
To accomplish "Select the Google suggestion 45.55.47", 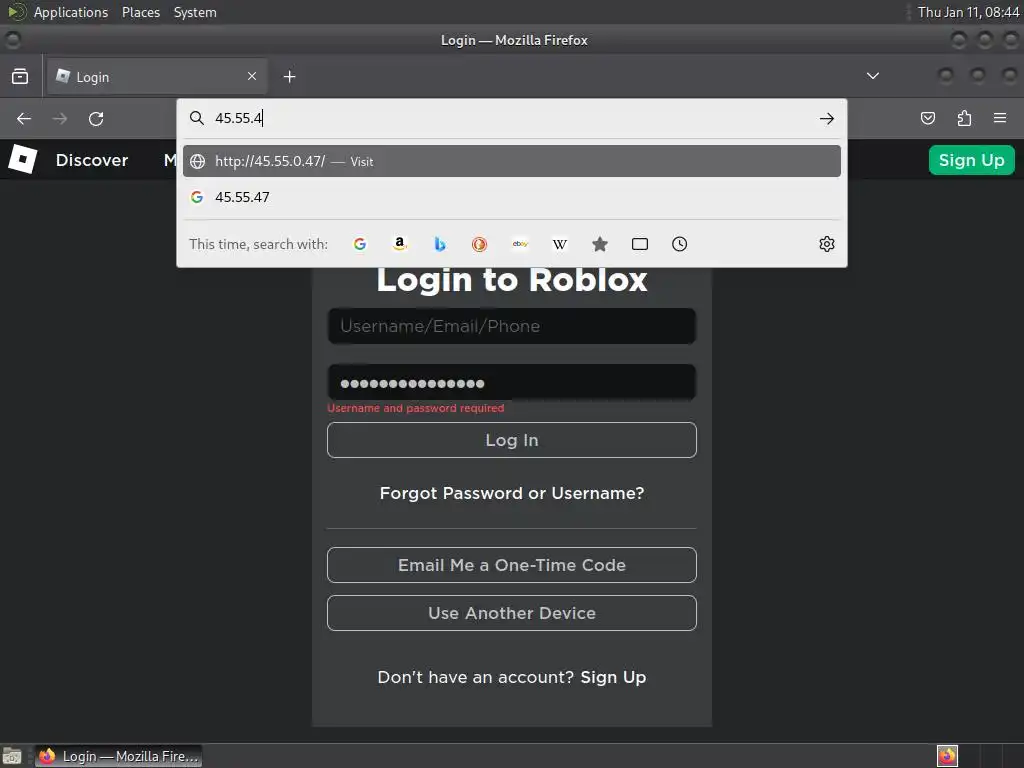I will (511, 197).
